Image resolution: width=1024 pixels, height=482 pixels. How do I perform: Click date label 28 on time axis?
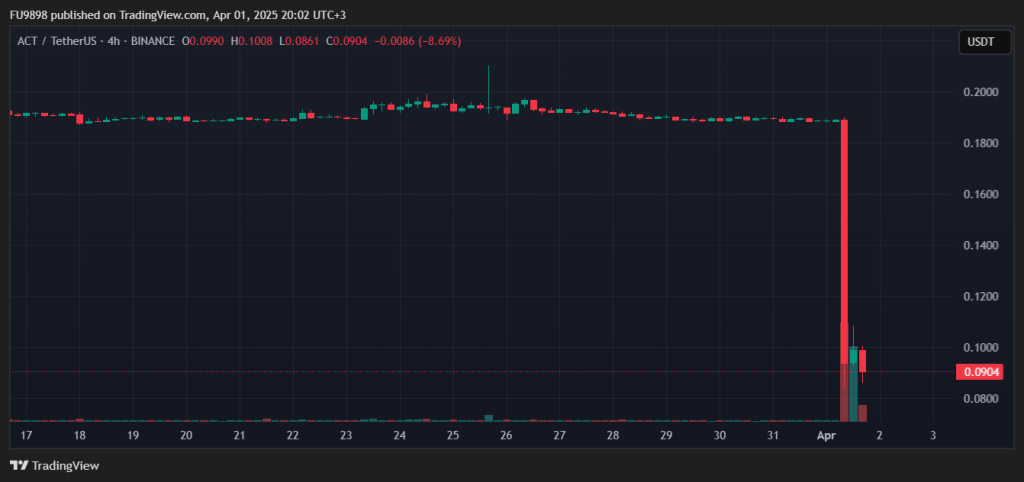point(613,435)
